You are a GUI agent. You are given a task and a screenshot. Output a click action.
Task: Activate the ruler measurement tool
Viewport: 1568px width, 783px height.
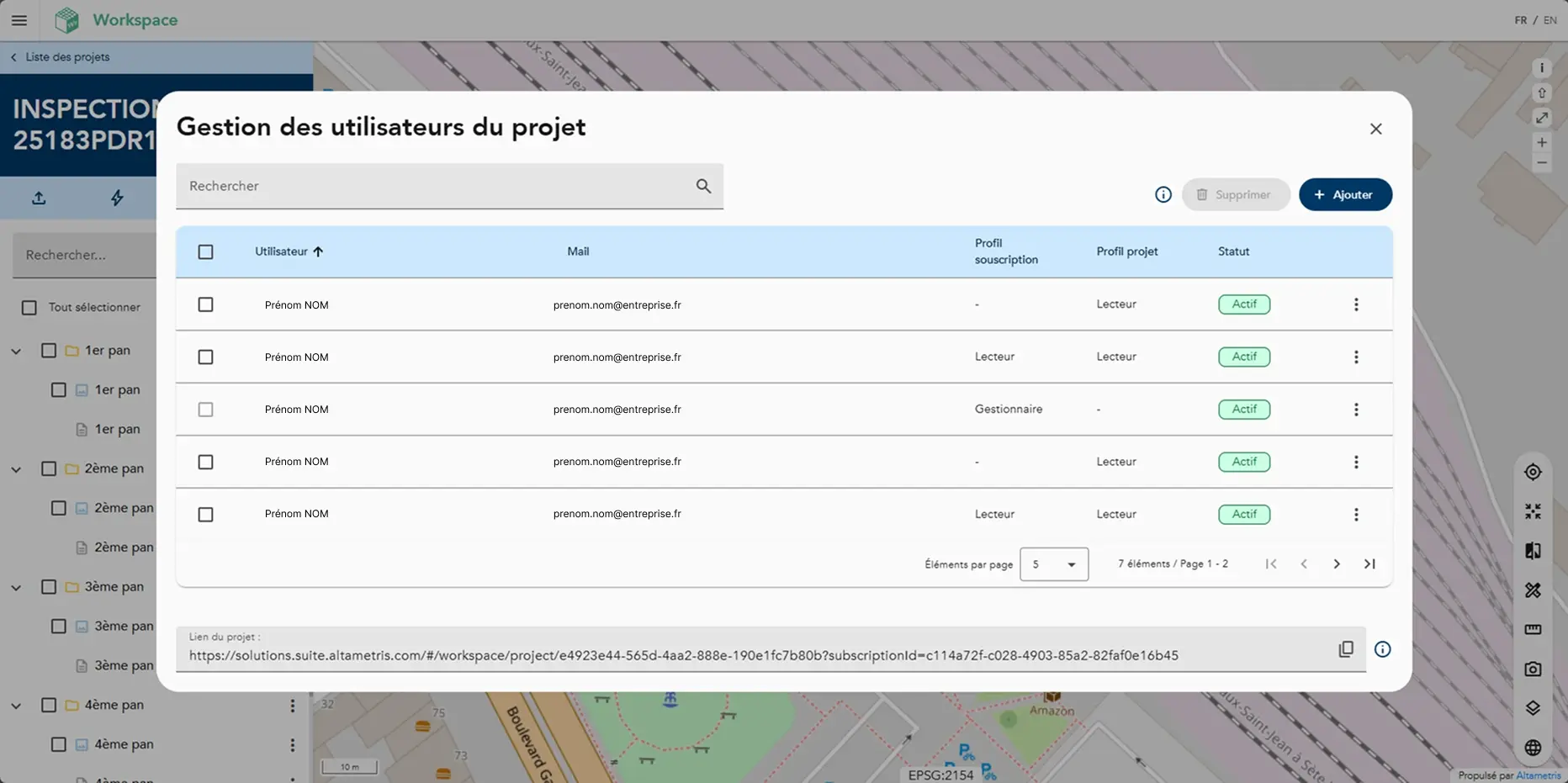pos(1533,629)
